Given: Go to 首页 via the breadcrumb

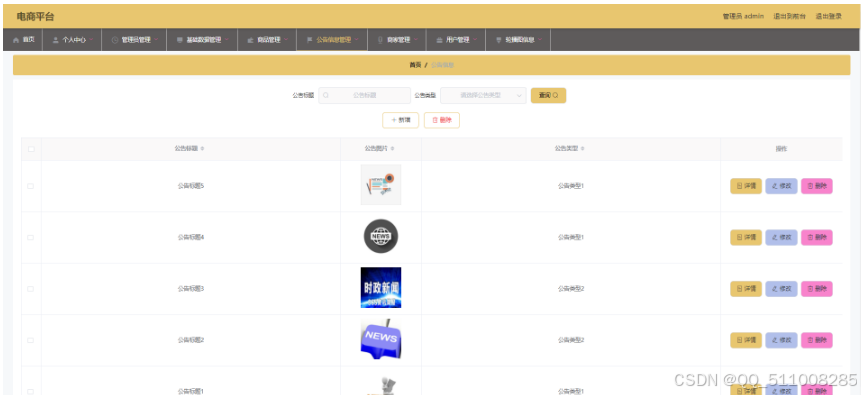Looking at the screenshot, I should coord(415,65).
